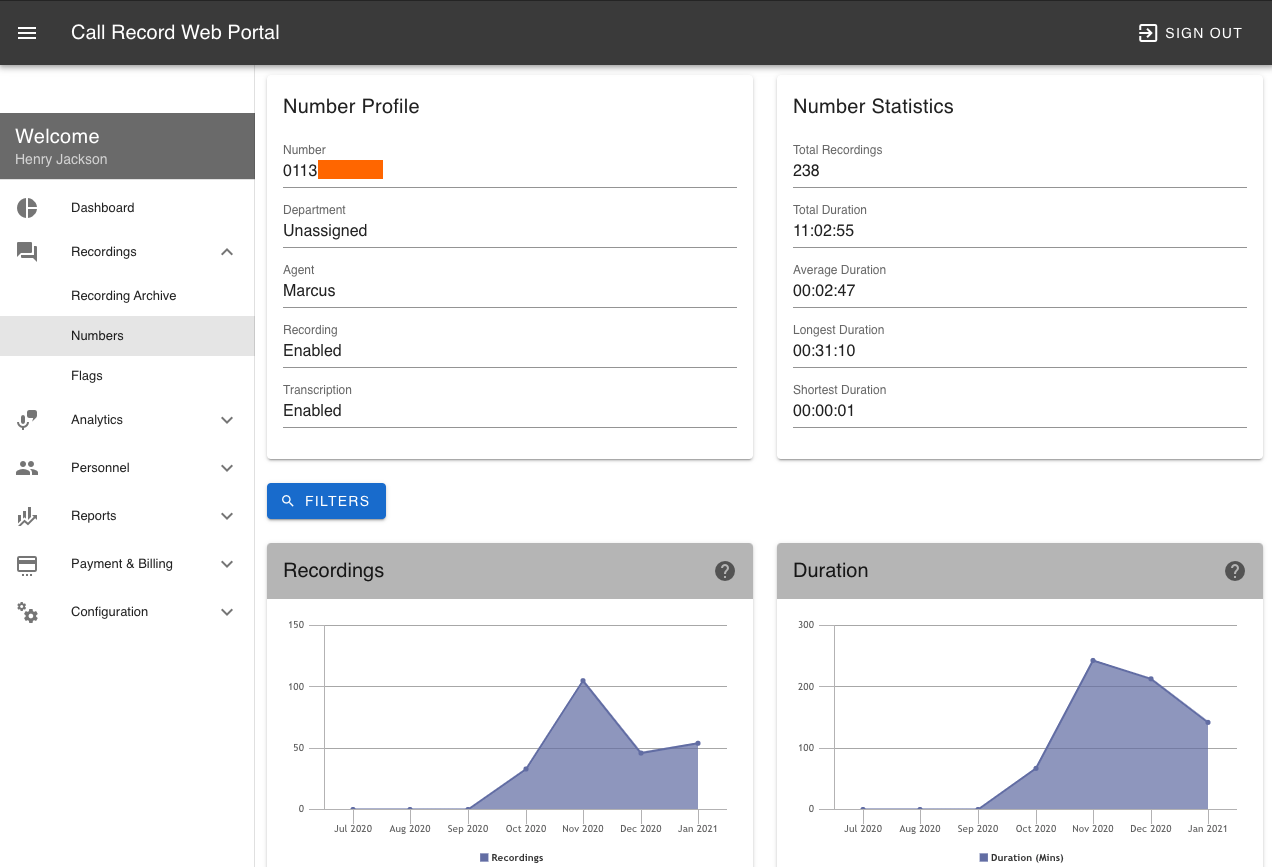Open the Recording Archive page

click(124, 296)
